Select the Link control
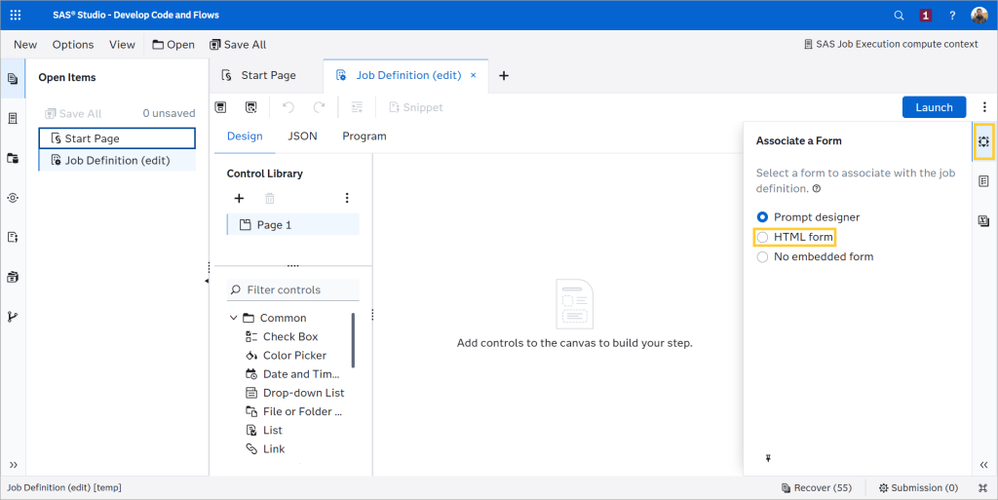 [x=265, y=449]
